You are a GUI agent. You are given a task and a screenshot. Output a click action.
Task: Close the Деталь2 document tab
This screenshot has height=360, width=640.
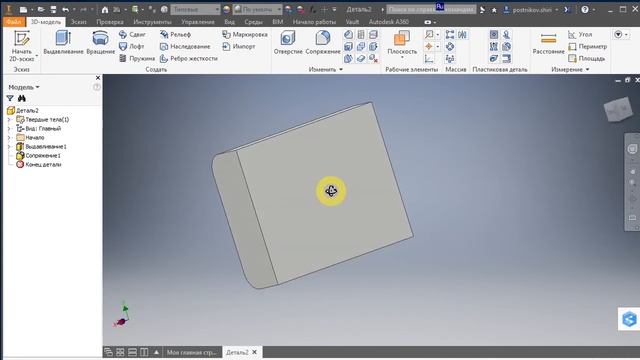255,352
